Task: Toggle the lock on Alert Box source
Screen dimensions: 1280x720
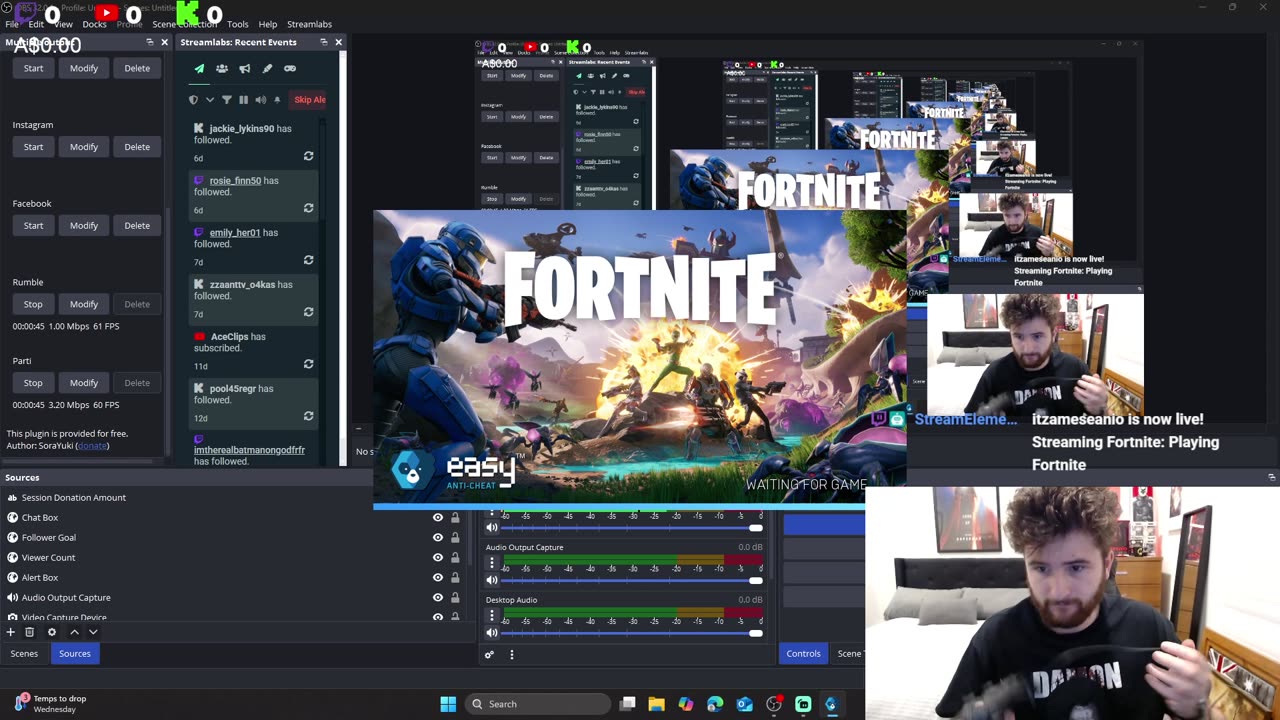Action: (x=455, y=577)
